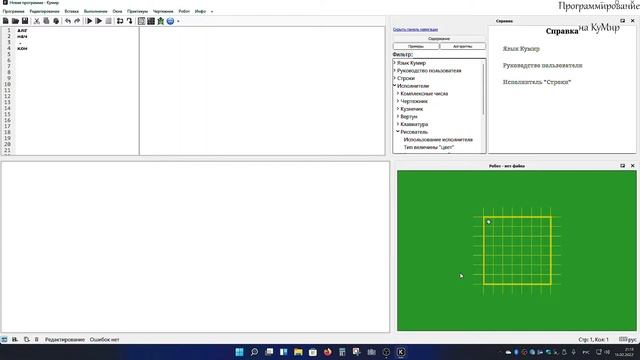Collapse the Рисователь tree node
This screenshot has height=360, width=640.
click(398, 131)
